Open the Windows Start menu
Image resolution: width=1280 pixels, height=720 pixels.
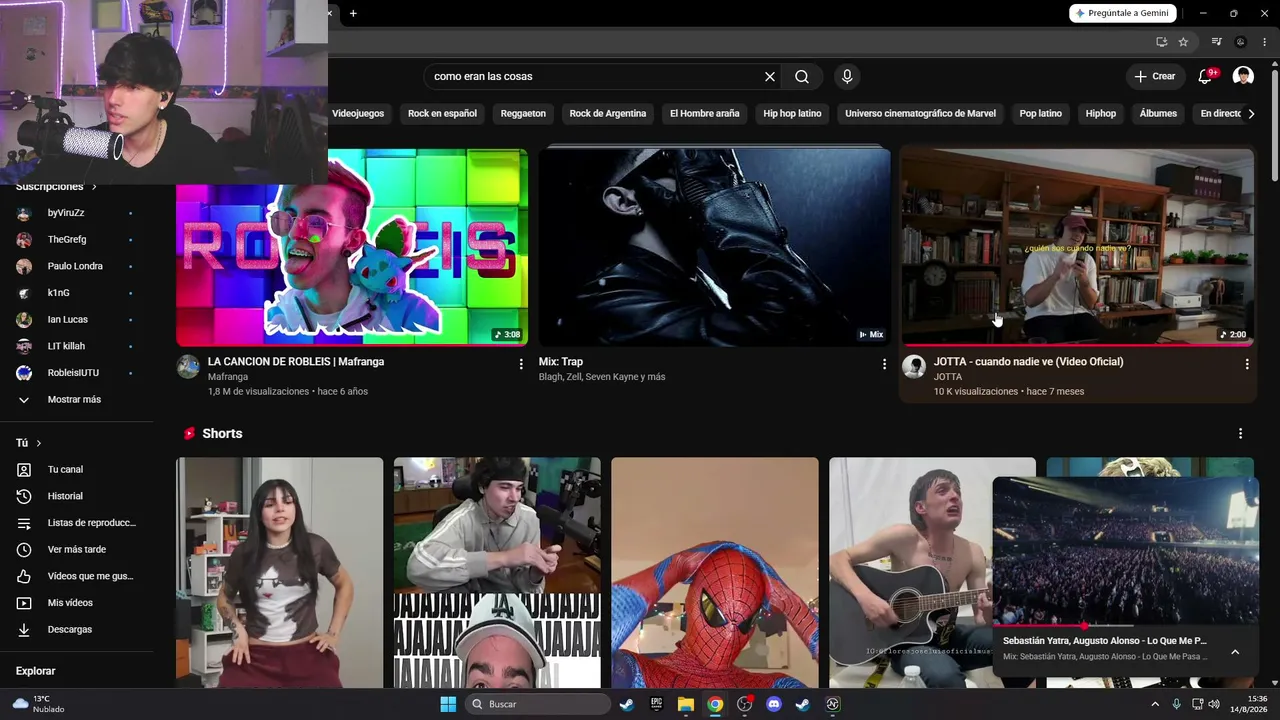click(x=448, y=704)
